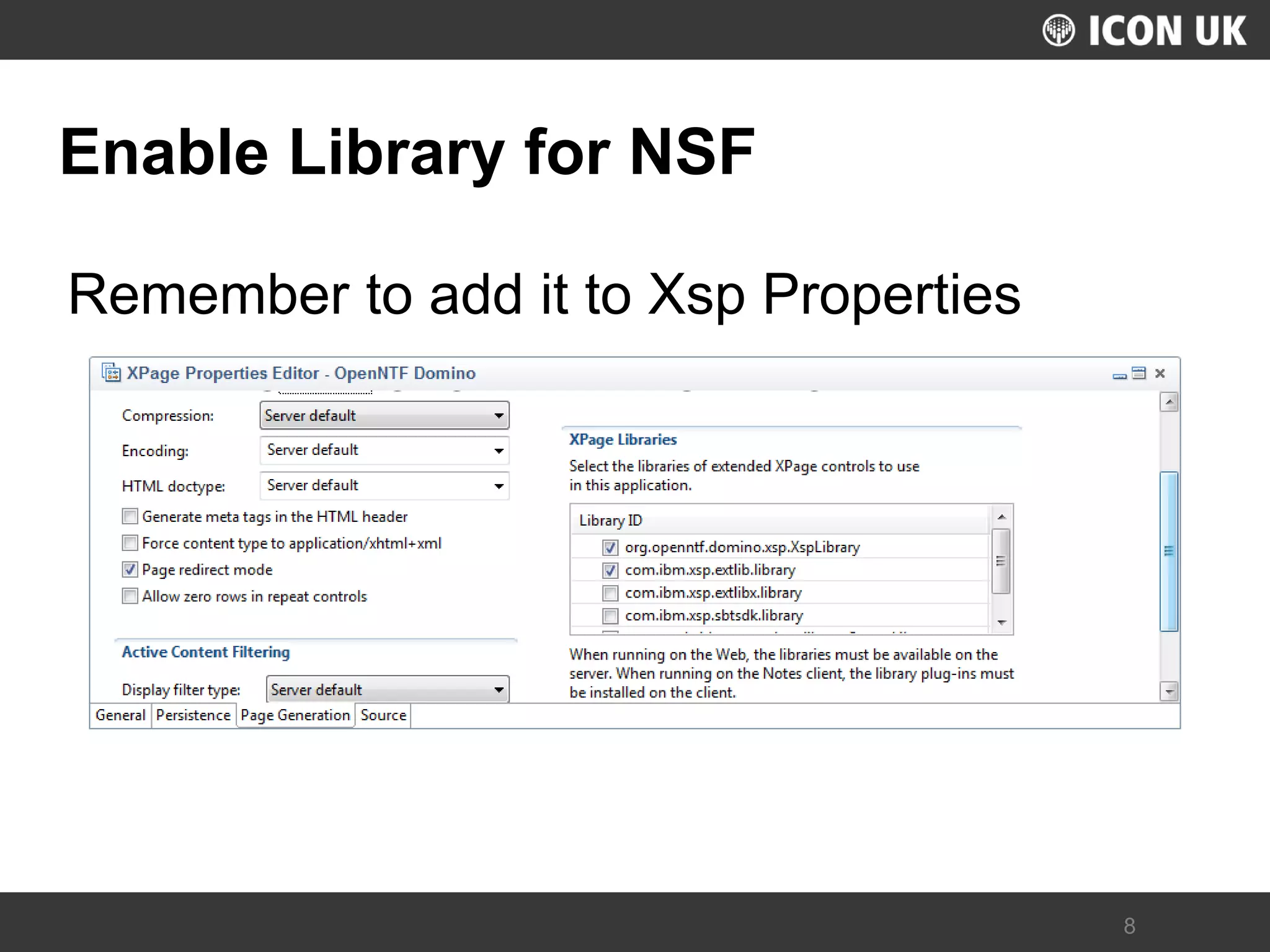Viewport: 1270px width, 952px height.
Task: Switch to the Persistence tab
Action: click(193, 715)
